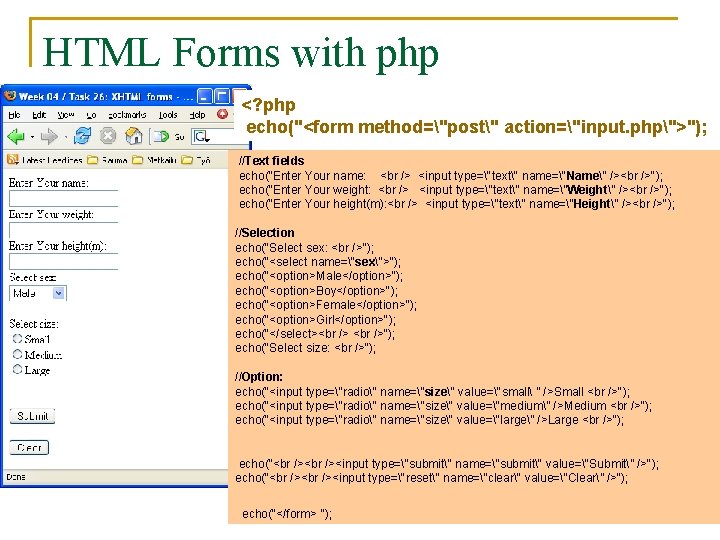This screenshot has width=720, height=540.
Task: Open the Bookmarks menu
Action: pyautogui.click(x=127, y=115)
